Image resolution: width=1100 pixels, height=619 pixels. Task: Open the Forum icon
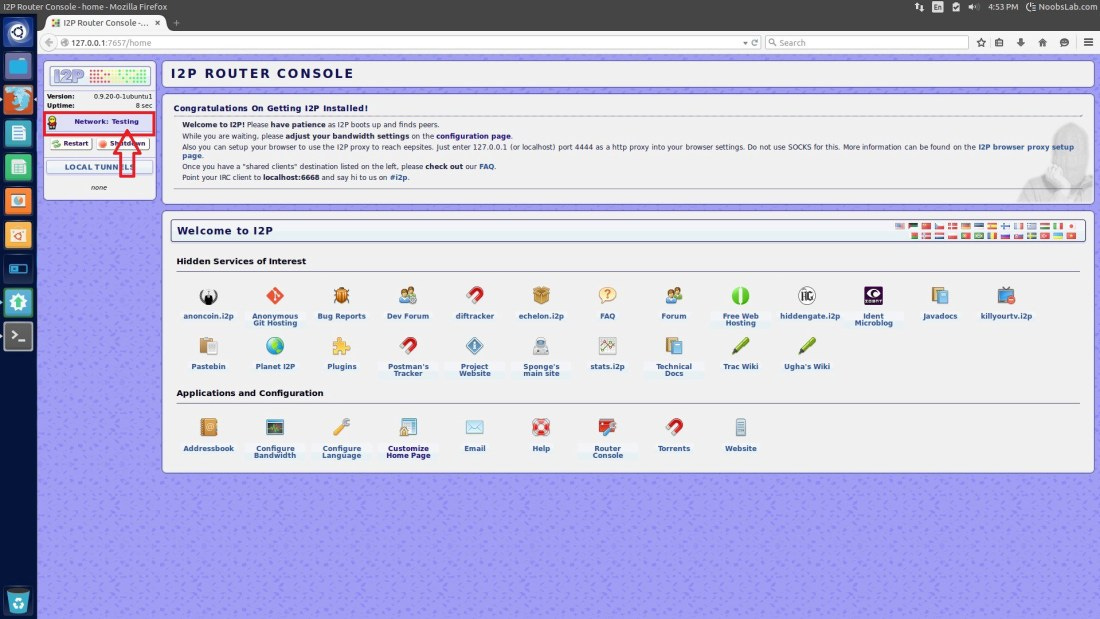(673, 296)
